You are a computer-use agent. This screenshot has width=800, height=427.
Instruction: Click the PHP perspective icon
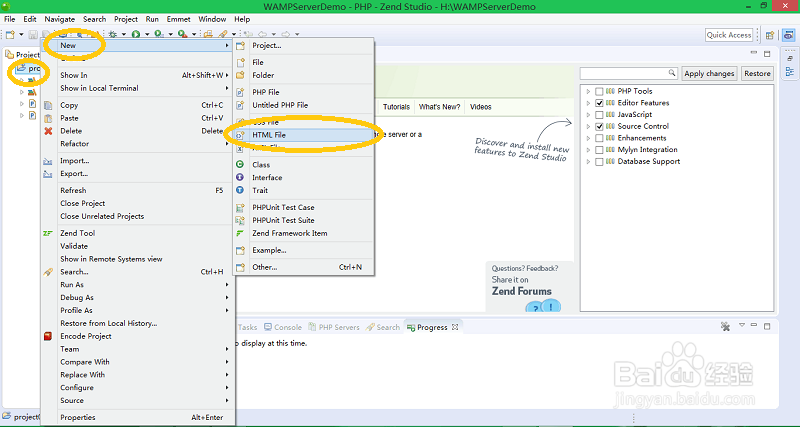pos(788,35)
